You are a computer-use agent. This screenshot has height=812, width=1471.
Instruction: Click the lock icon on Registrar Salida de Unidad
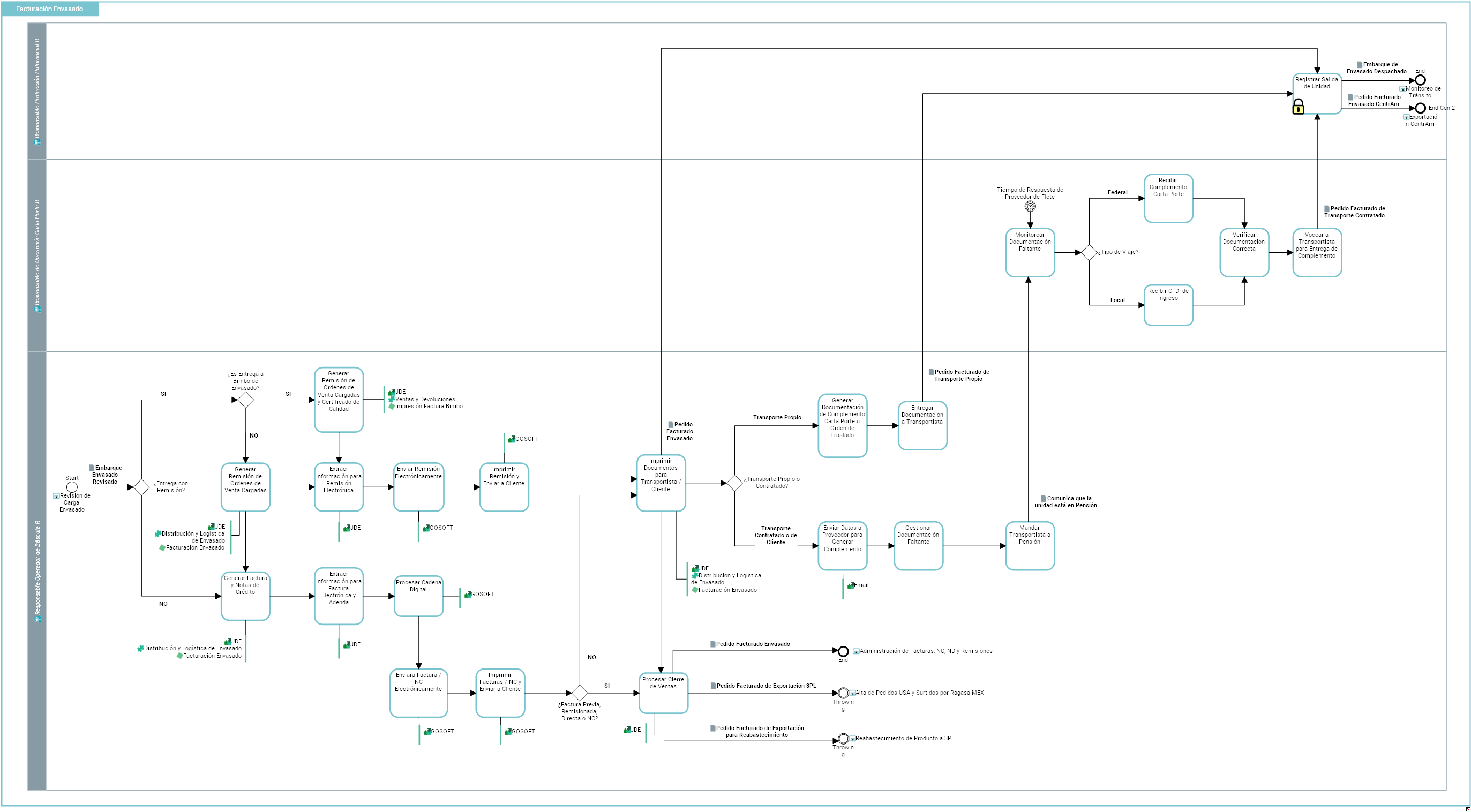coord(1298,107)
